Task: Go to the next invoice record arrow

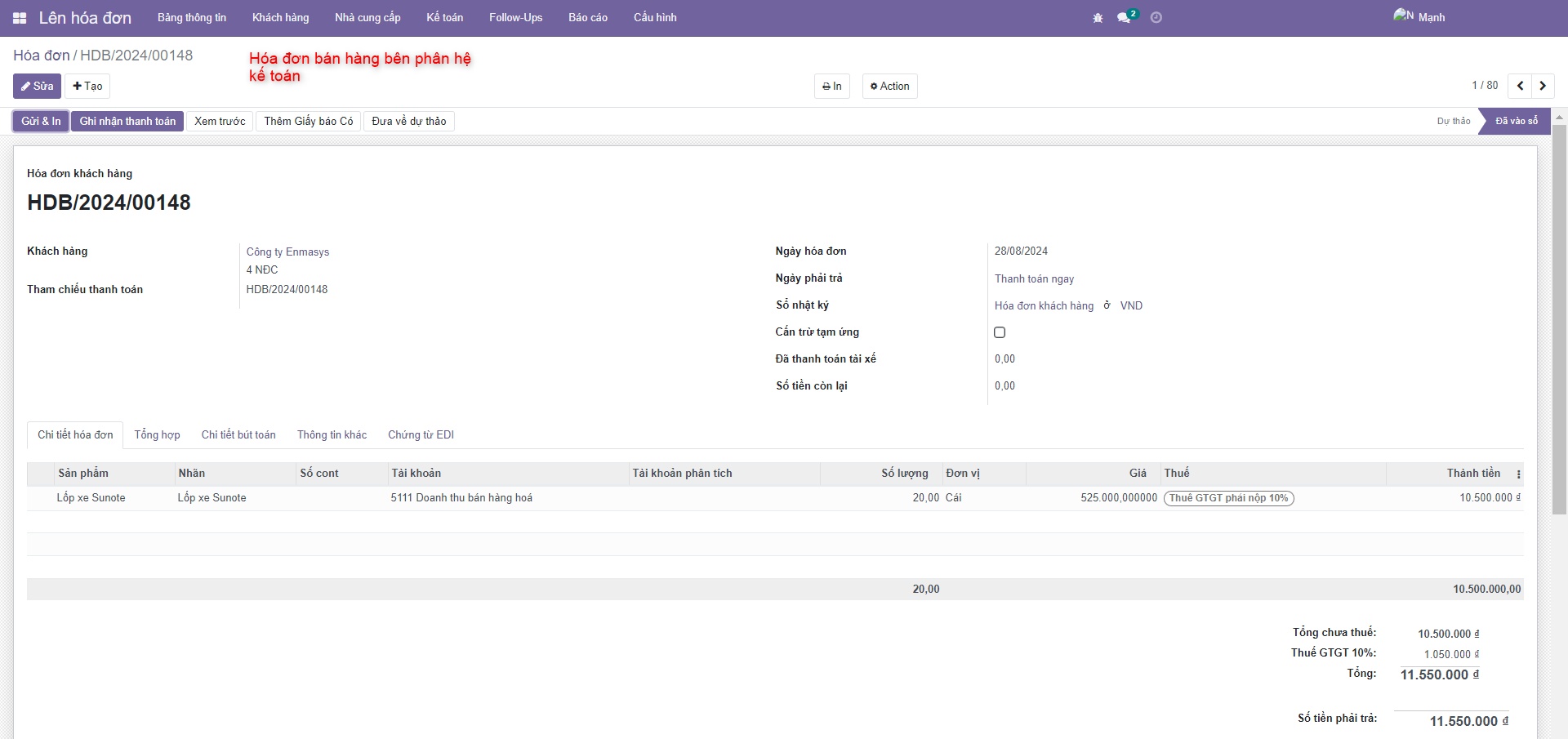Action: coord(1543,86)
